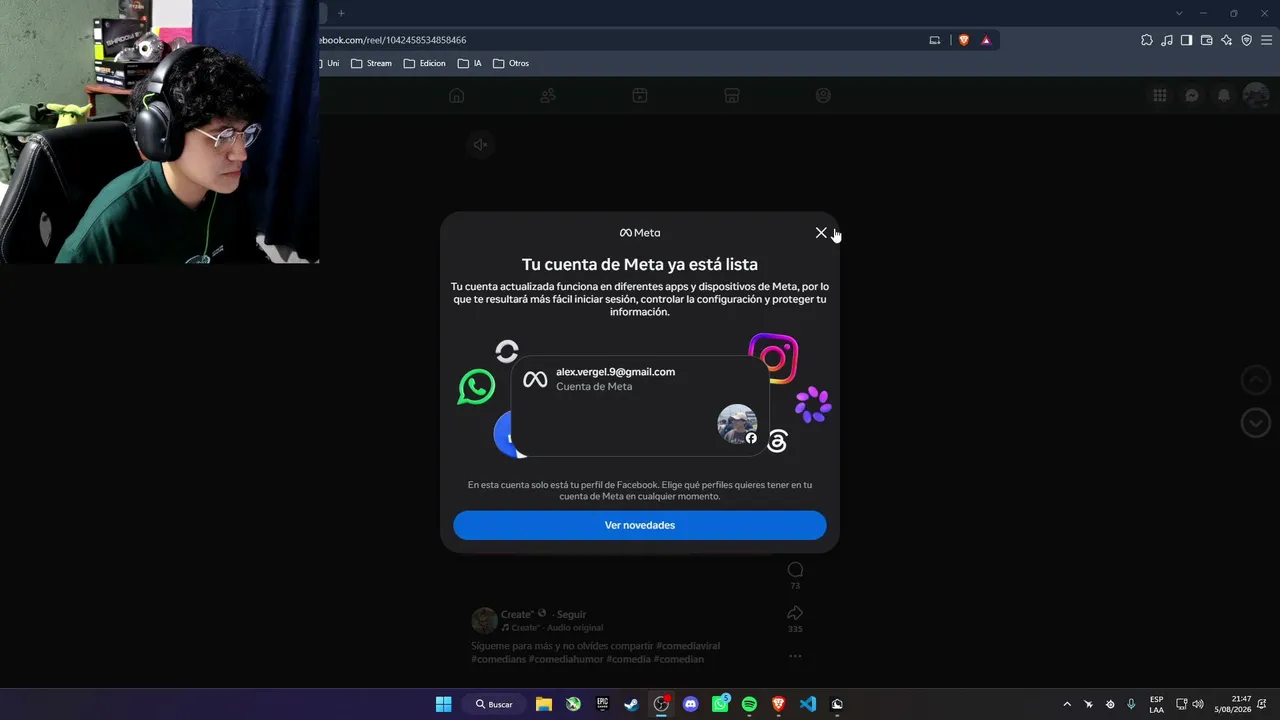The image size is (1280, 720).
Task: Go to the next reel arrow
Action: 1256,423
